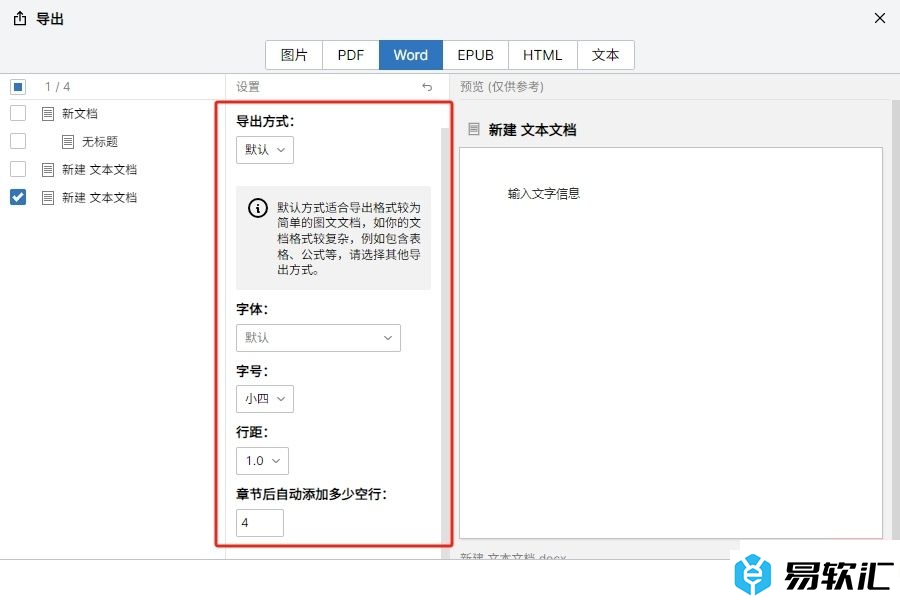
Task: Open the 导出方式 dropdown
Action: click(265, 150)
